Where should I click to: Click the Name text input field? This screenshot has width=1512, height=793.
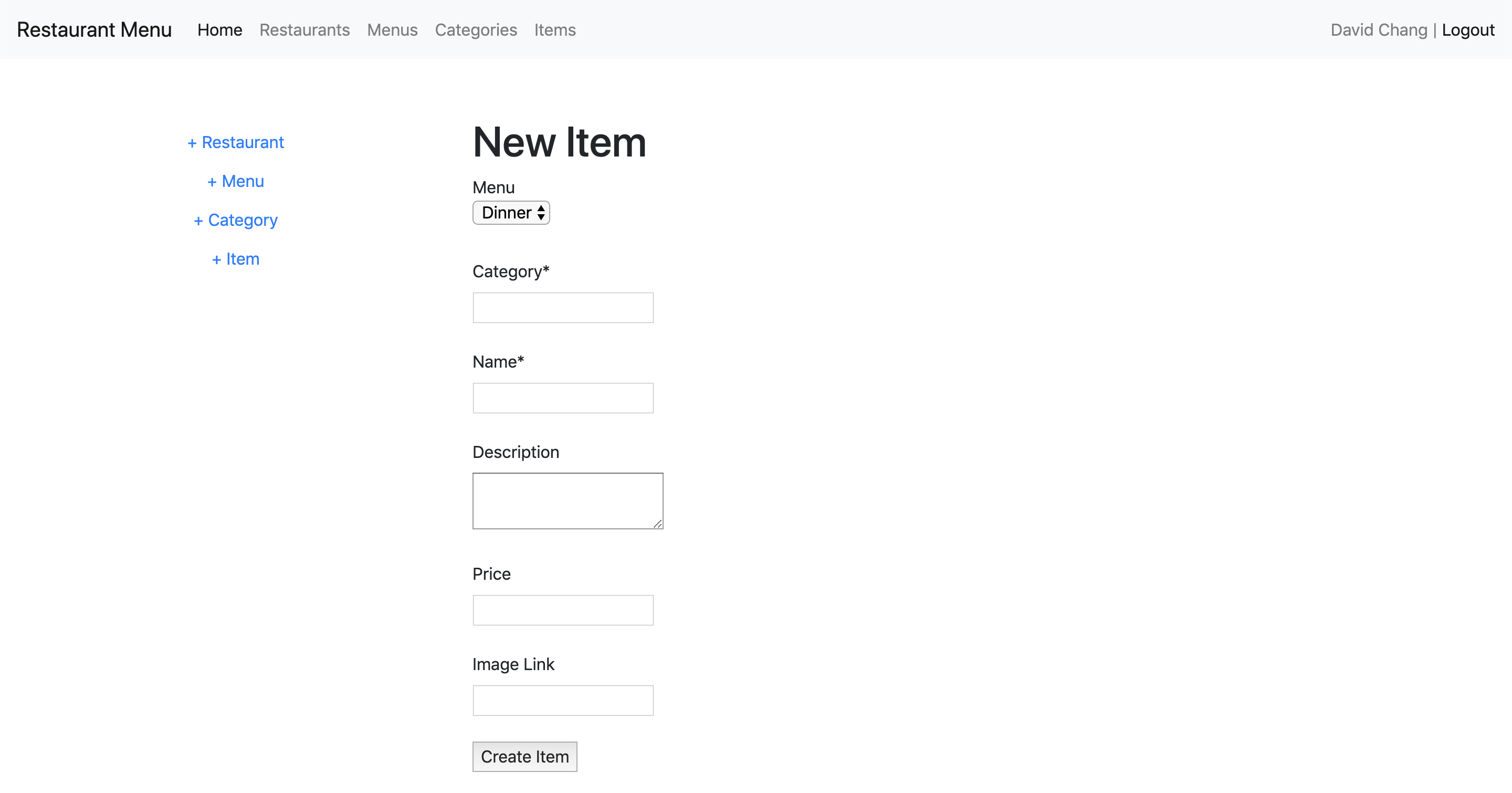[x=562, y=398]
